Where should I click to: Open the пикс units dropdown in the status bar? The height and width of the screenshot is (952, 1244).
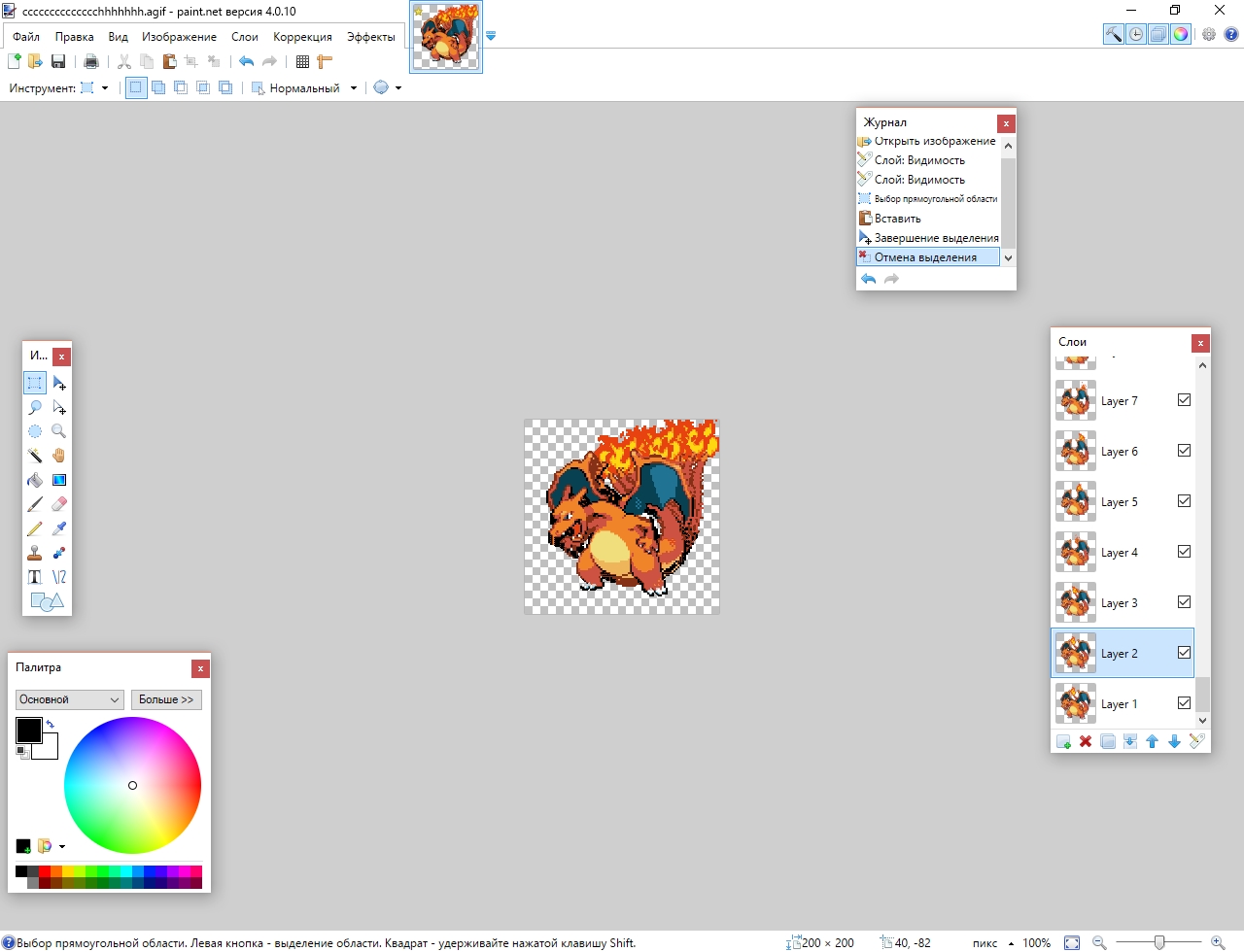[1011, 943]
